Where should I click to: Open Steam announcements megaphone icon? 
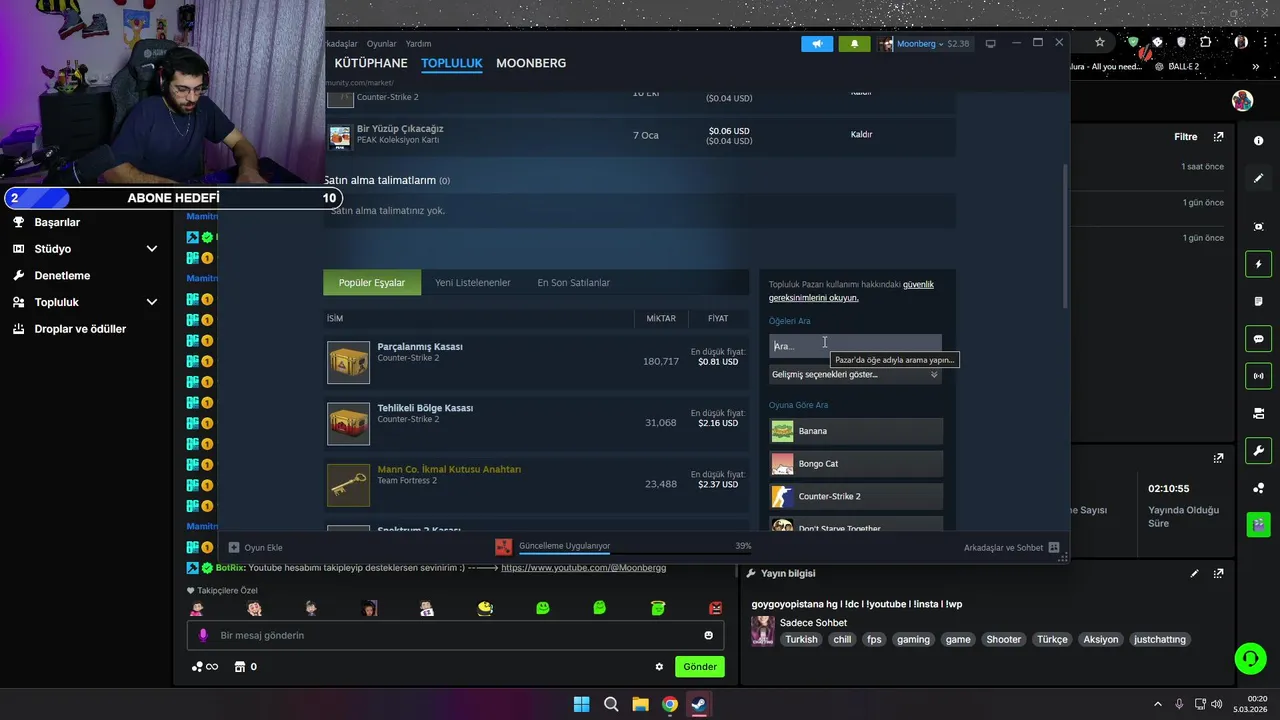817,44
